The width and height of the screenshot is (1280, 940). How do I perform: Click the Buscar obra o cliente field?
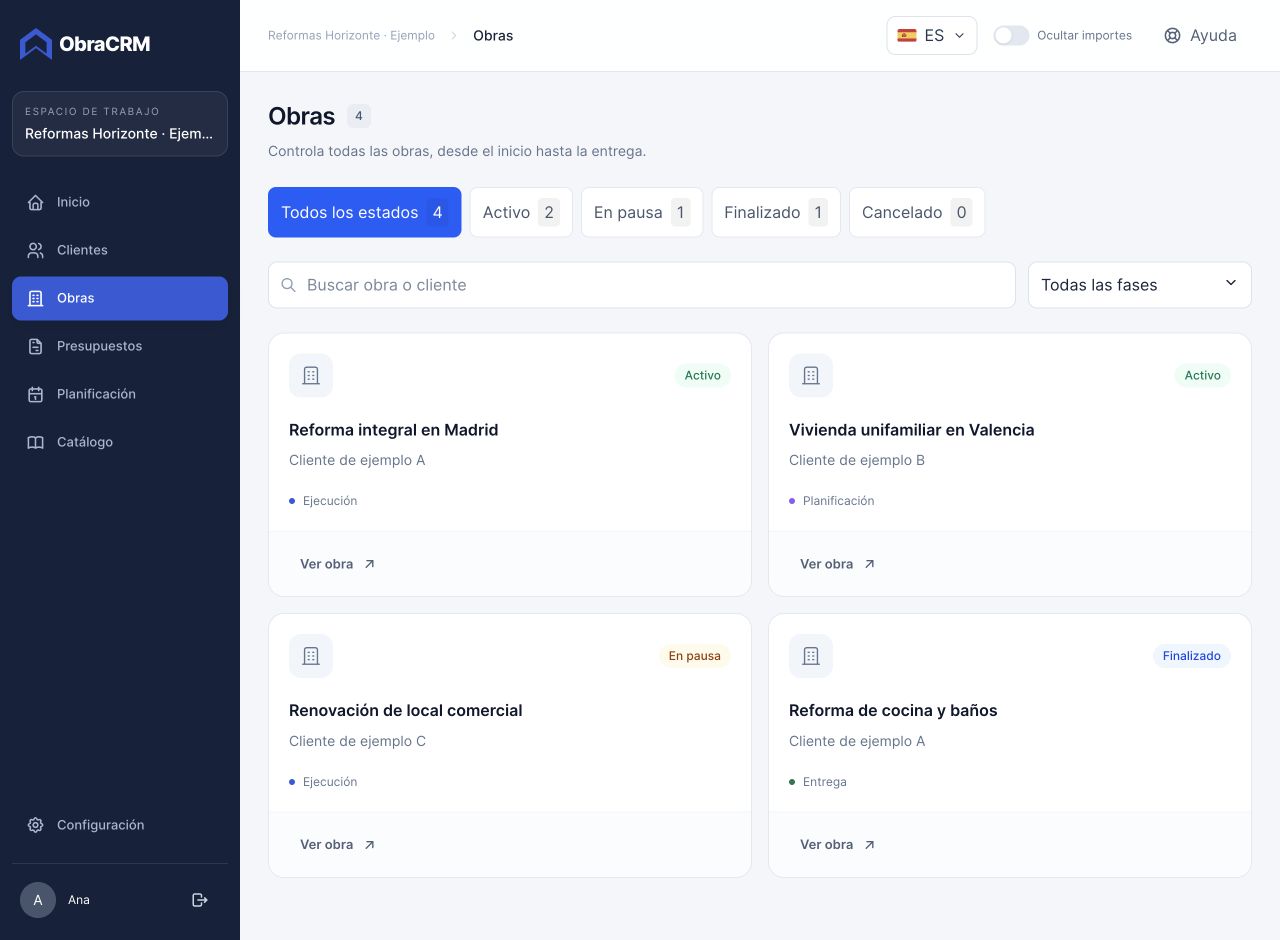click(642, 285)
